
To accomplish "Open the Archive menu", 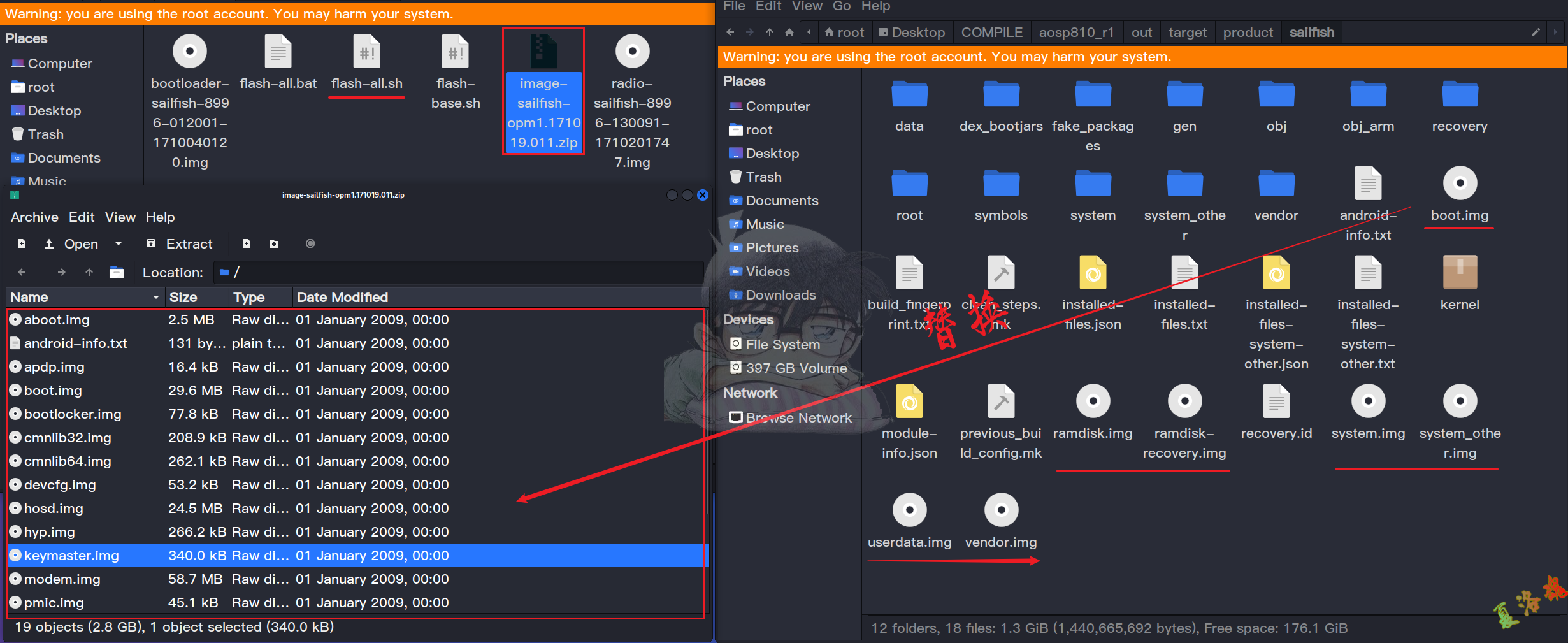I will pyautogui.click(x=34, y=217).
